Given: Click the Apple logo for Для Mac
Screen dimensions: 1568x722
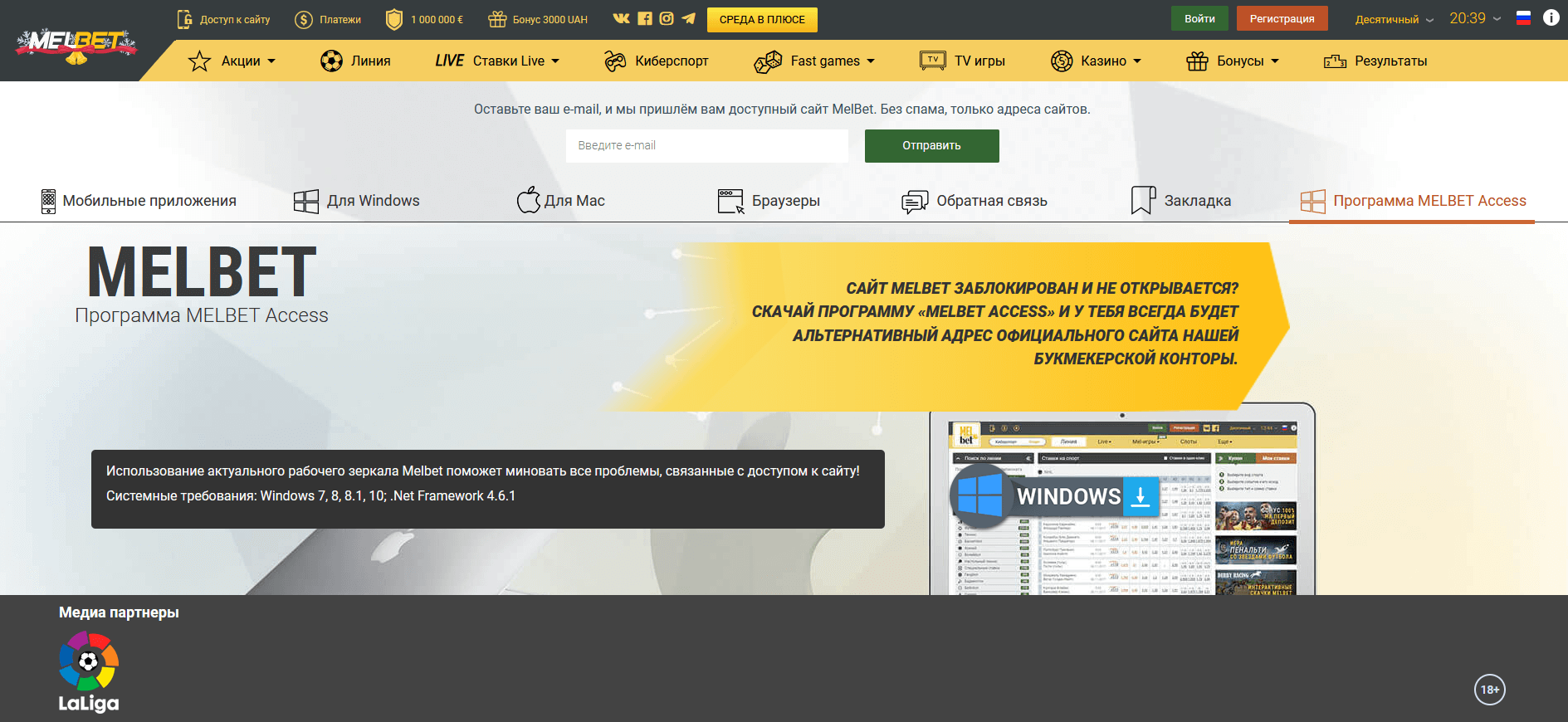Looking at the screenshot, I should (x=528, y=200).
